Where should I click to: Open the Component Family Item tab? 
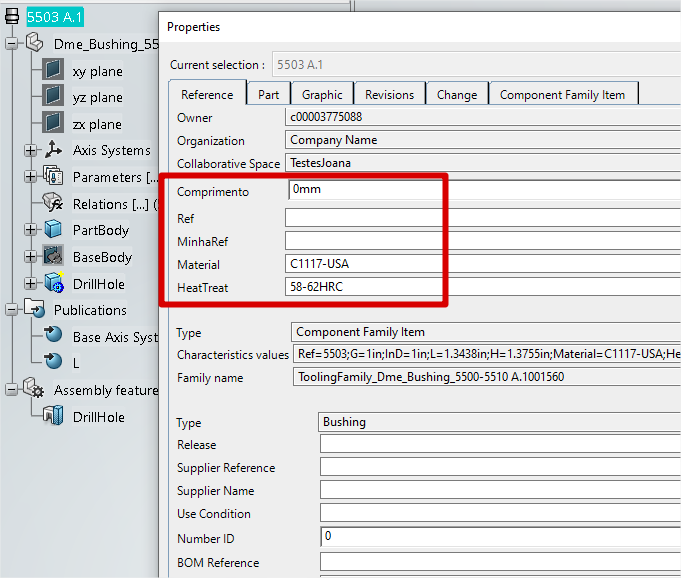(562, 94)
